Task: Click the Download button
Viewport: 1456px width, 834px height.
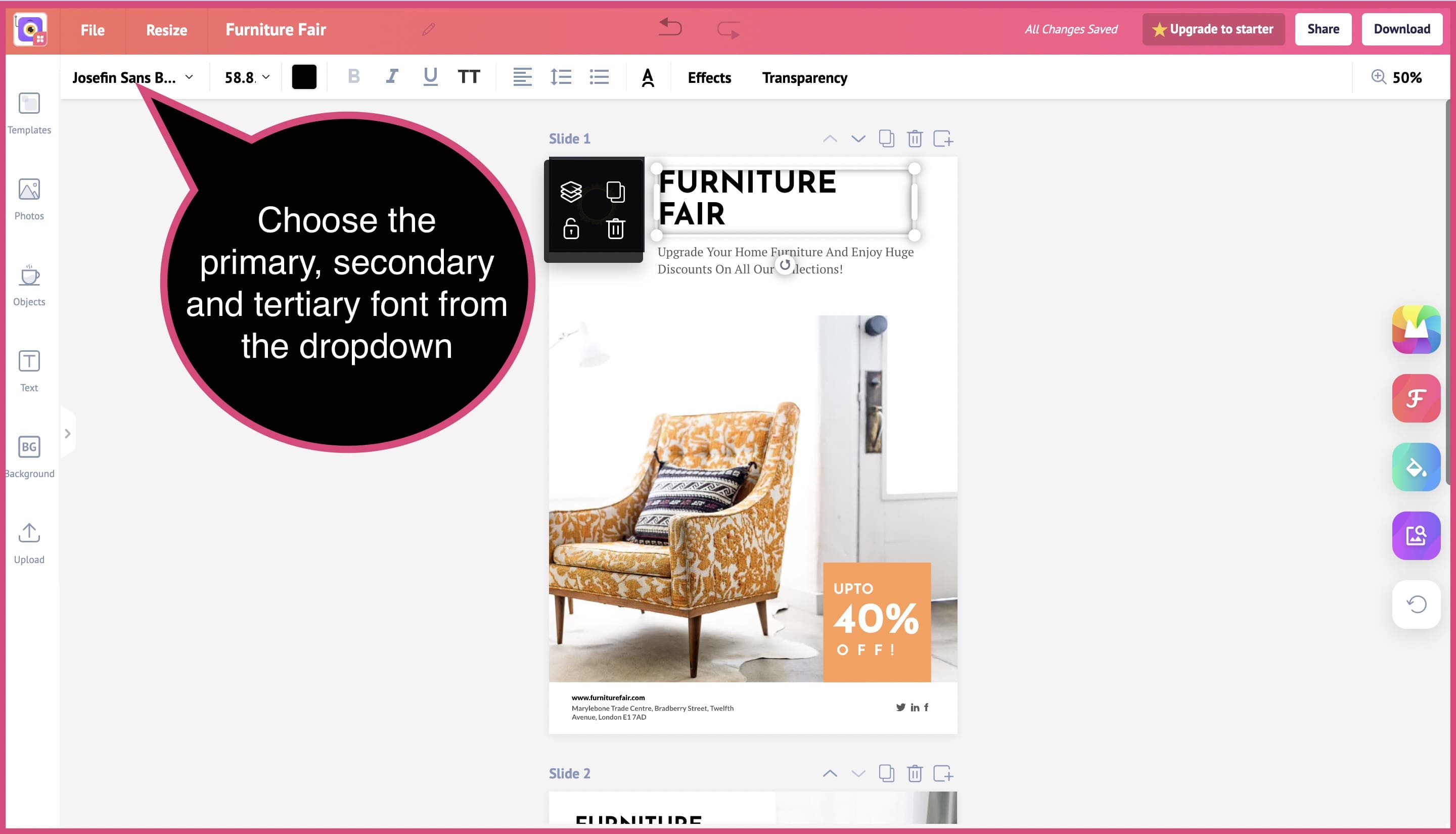Action: point(1402,28)
